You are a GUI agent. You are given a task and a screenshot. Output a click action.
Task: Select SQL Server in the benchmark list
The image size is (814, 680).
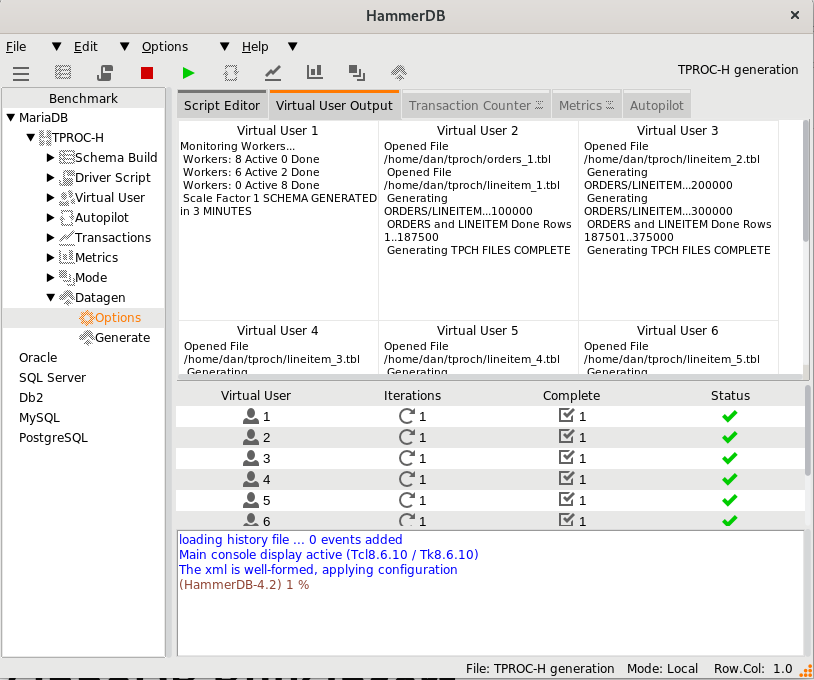pos(52,377)
